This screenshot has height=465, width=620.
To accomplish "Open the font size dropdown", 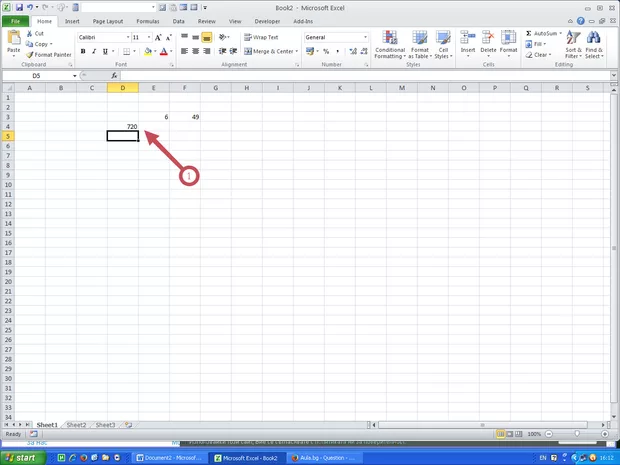I will (149, 38).
